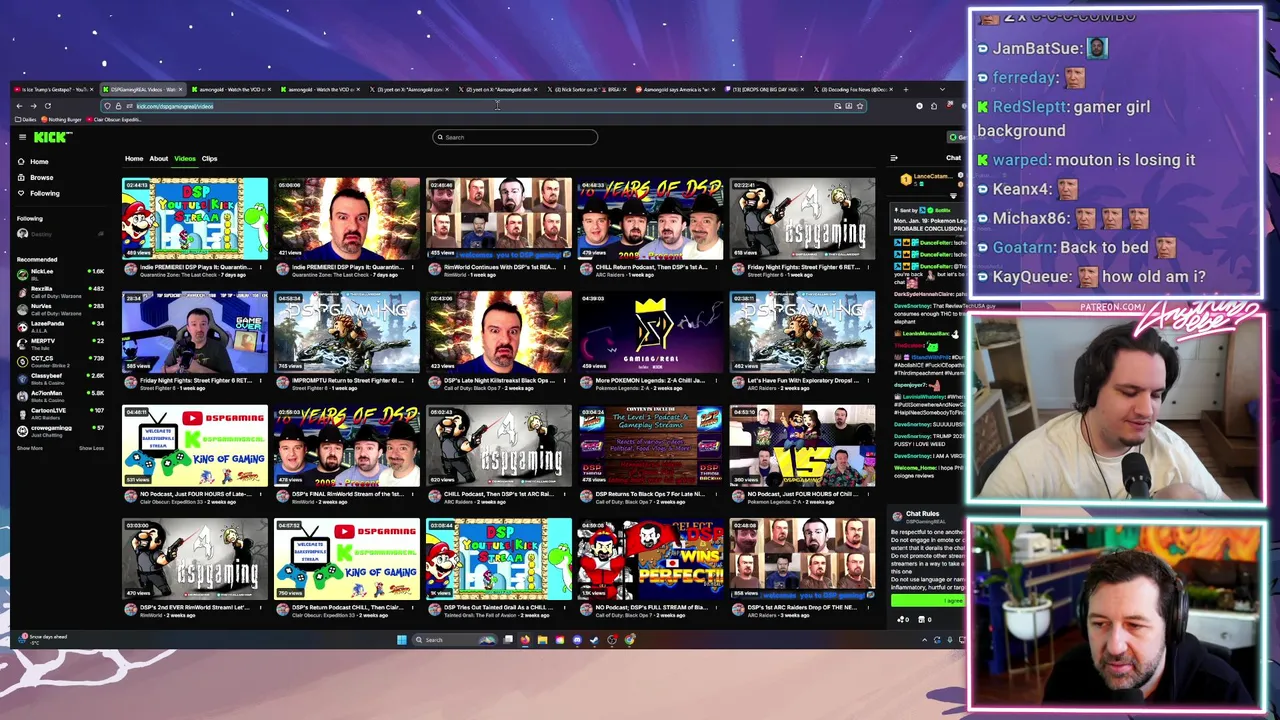Open the weather widget on the taskbar
1280x720 pixels.
42,638
